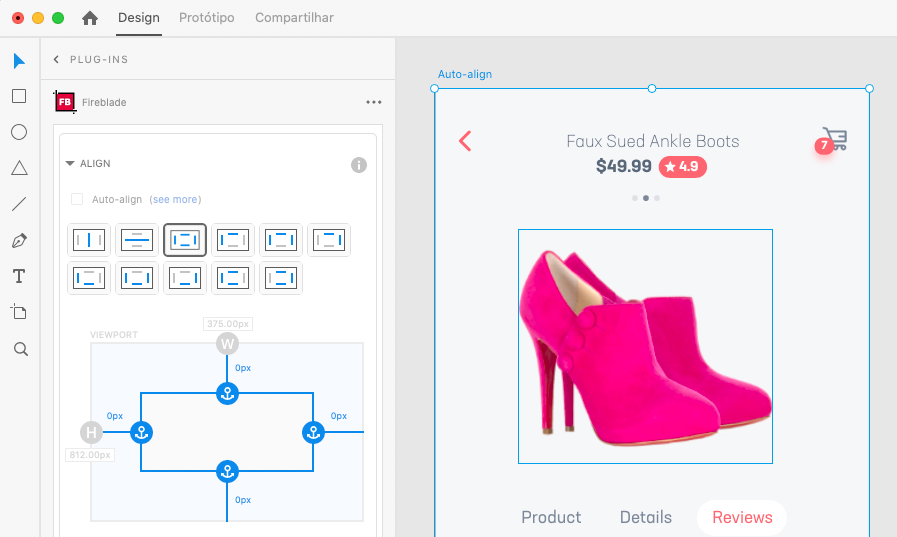Select the Pen tool
This screenshot has height=537, width=897.
19,241
